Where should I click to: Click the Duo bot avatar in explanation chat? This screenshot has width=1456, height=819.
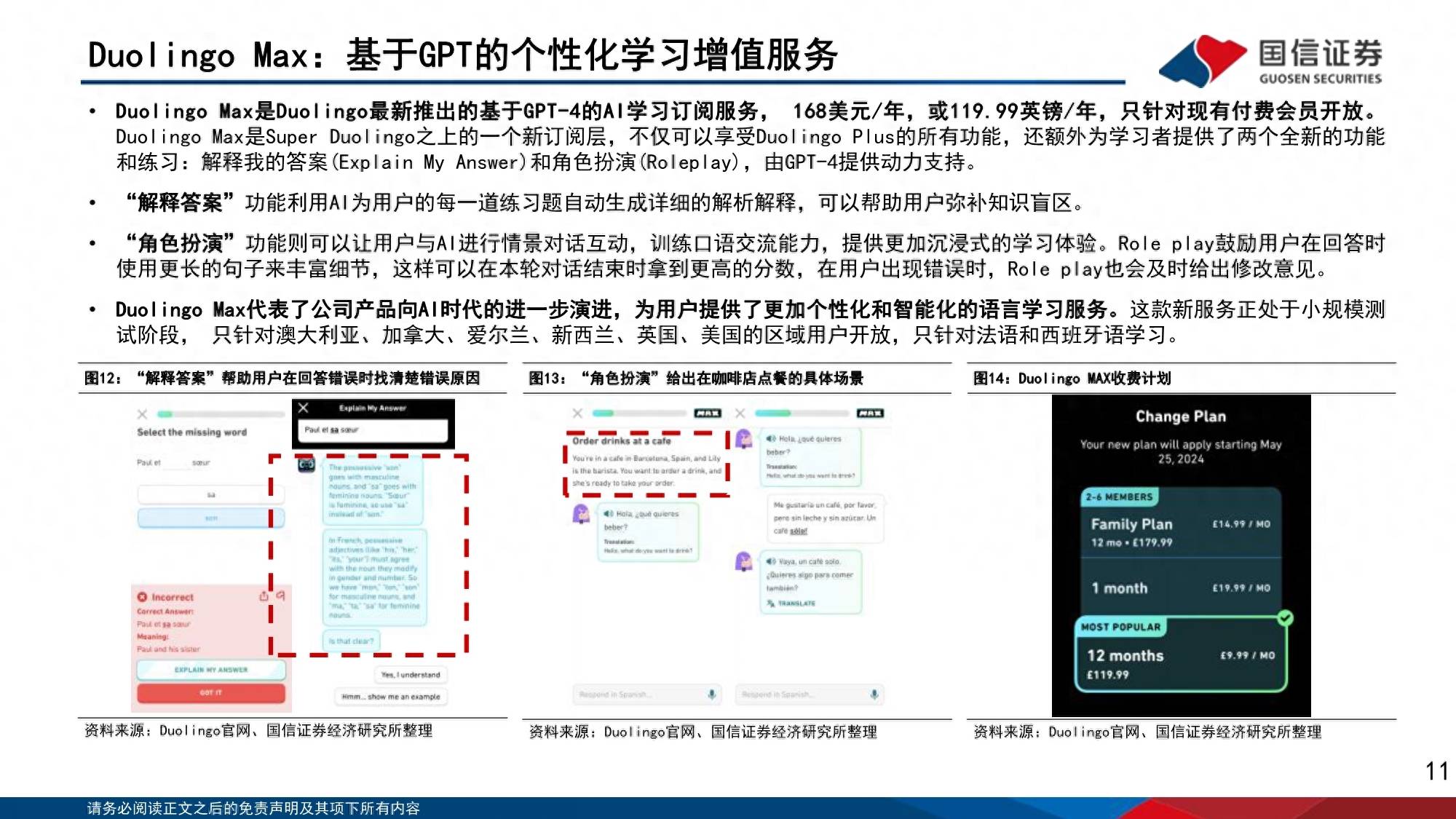306,464
